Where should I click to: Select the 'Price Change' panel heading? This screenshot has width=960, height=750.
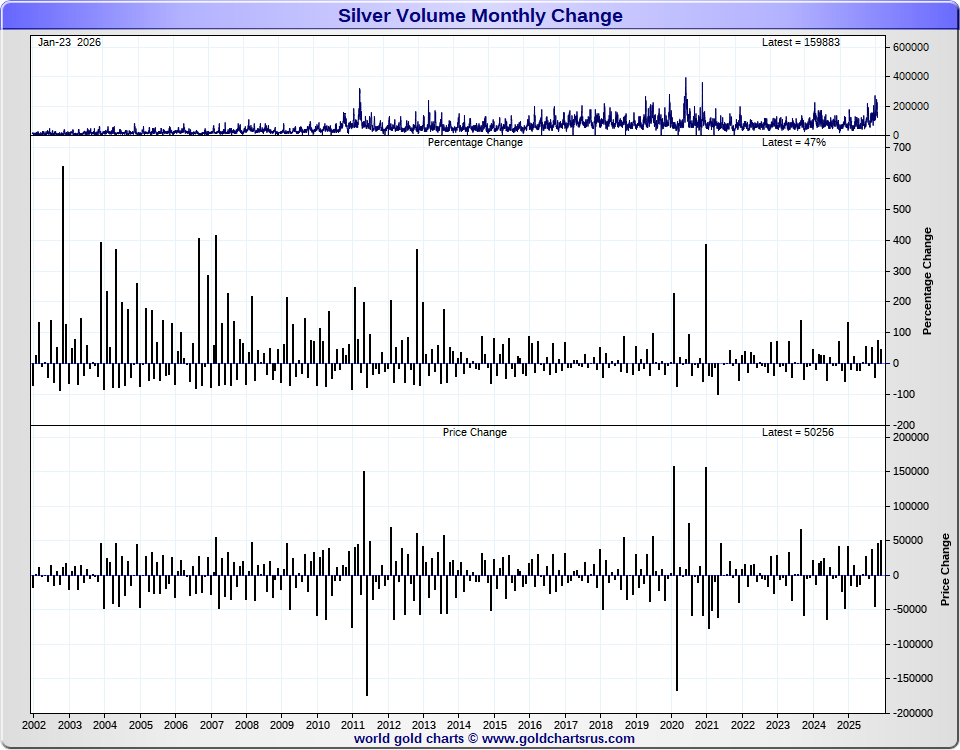click(x=474, y=432)
